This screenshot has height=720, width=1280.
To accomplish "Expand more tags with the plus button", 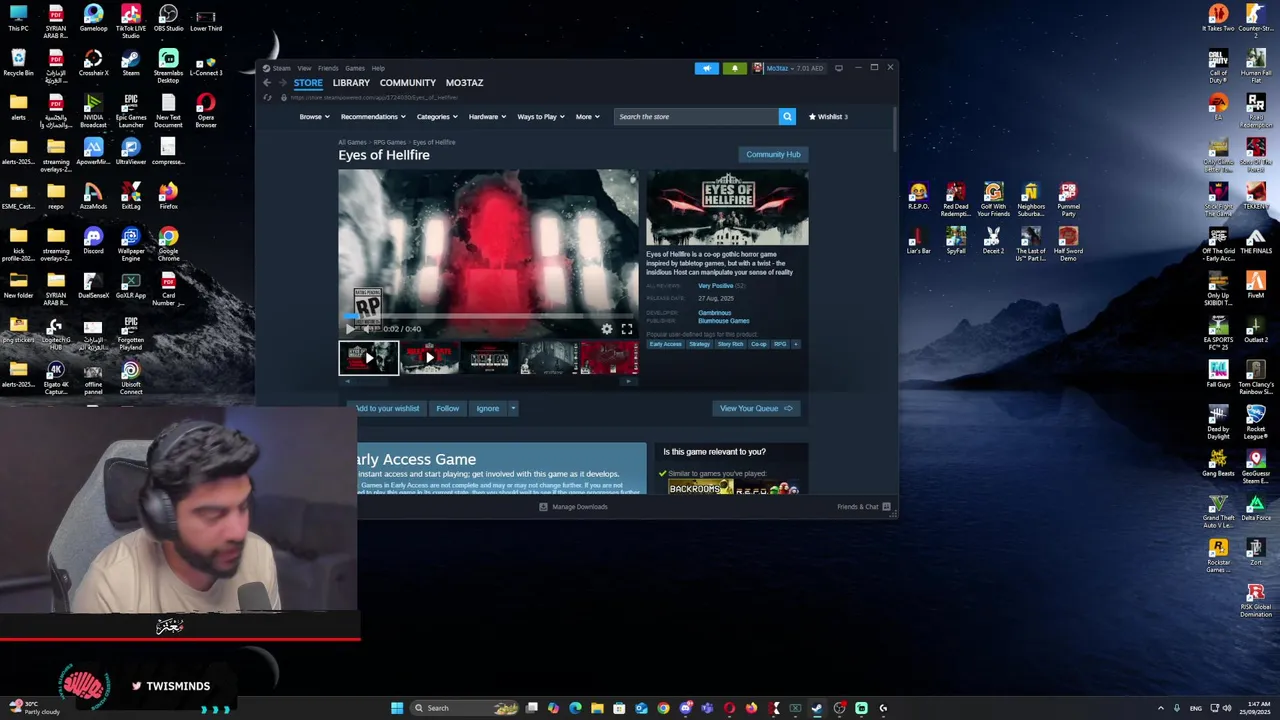I will [x=796, y=344].
